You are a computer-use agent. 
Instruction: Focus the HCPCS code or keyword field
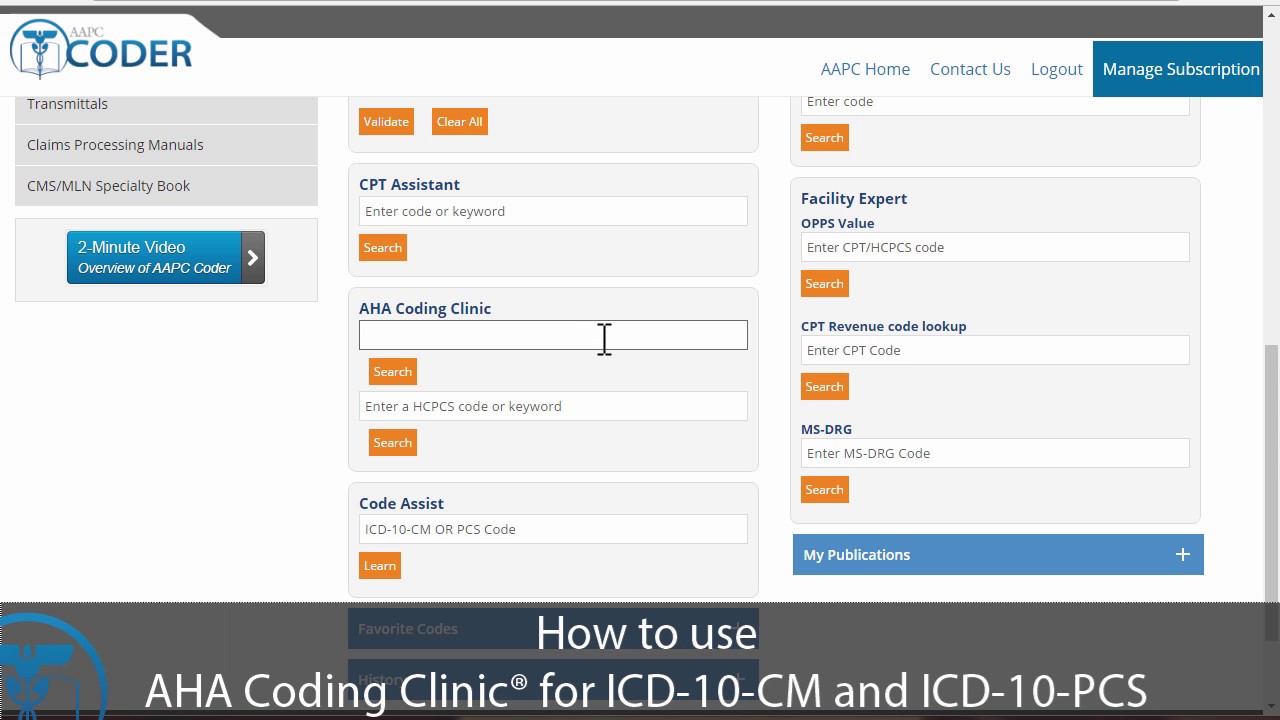(553, 406)
